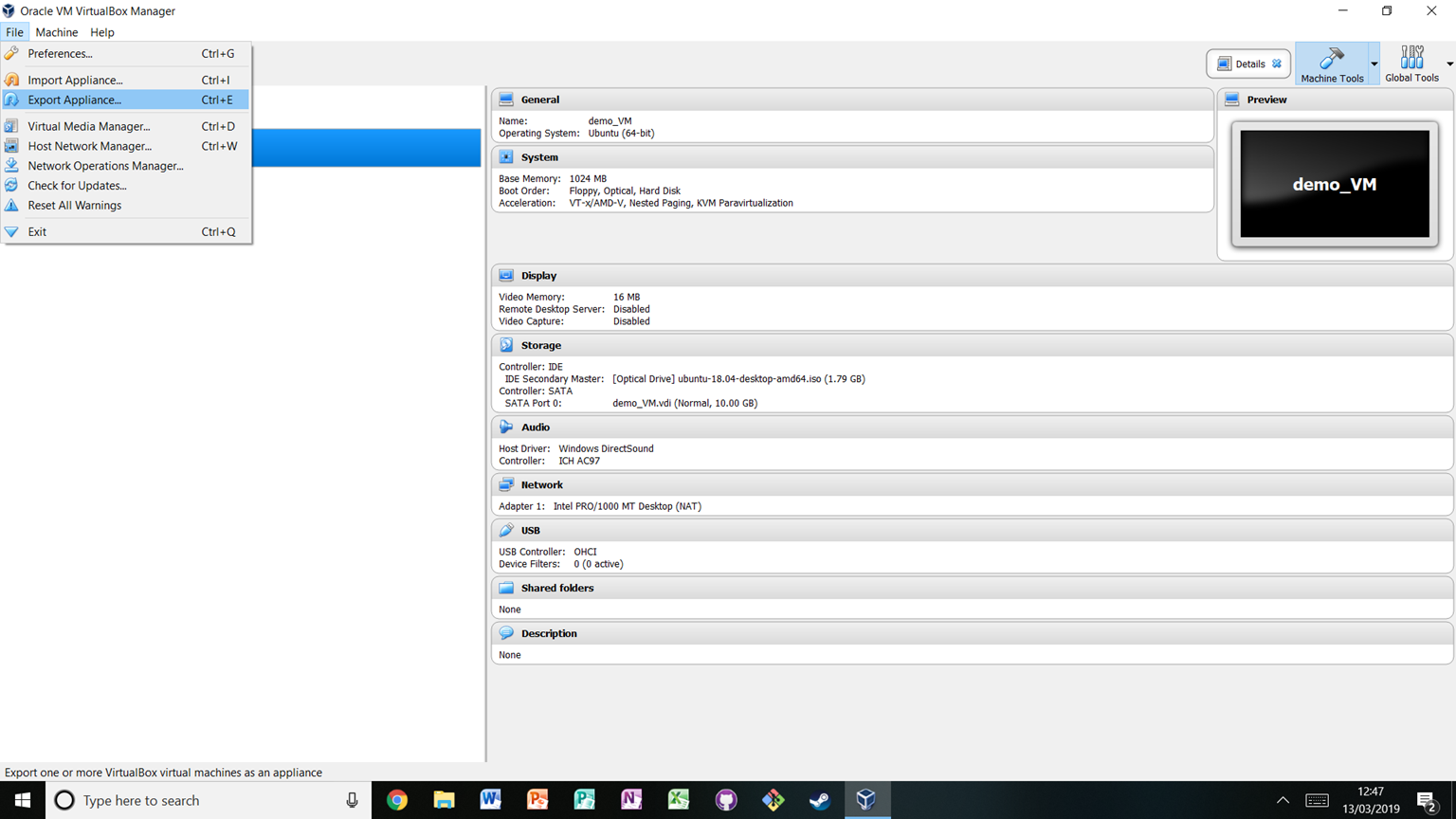Screen dimensions: 1456x819
Task: Click the Windows search box
Action: (190, 799)
